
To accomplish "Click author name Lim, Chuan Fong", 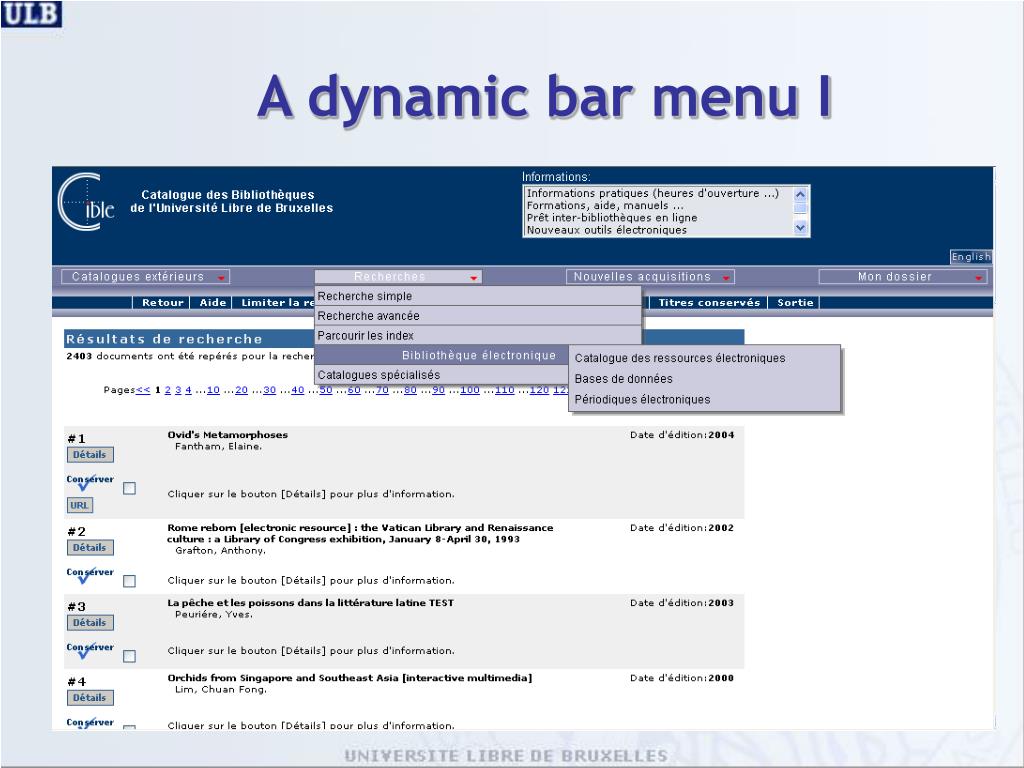I will [x=221, y=690].
